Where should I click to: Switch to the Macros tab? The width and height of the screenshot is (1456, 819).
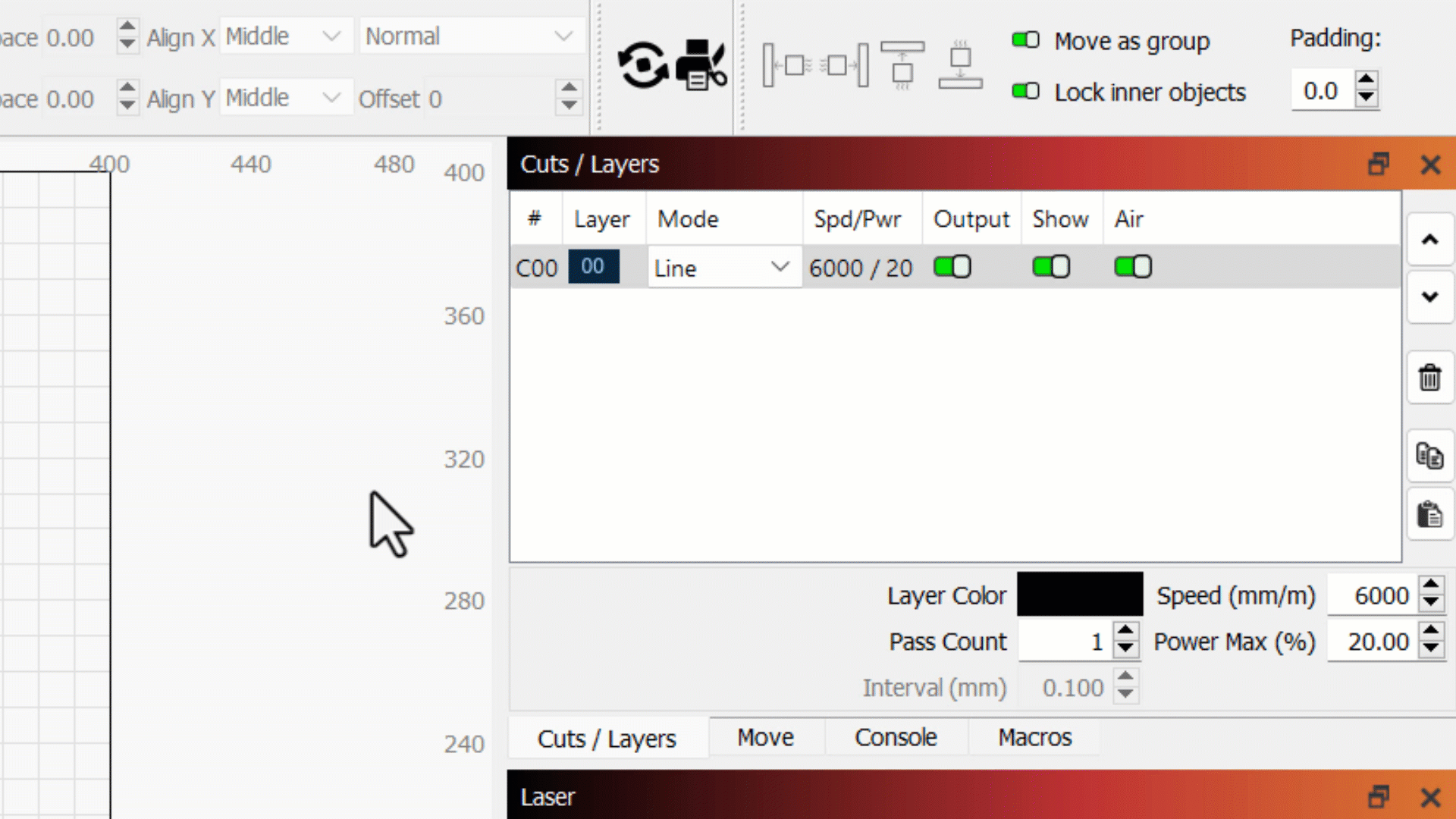pos(1034,737)
